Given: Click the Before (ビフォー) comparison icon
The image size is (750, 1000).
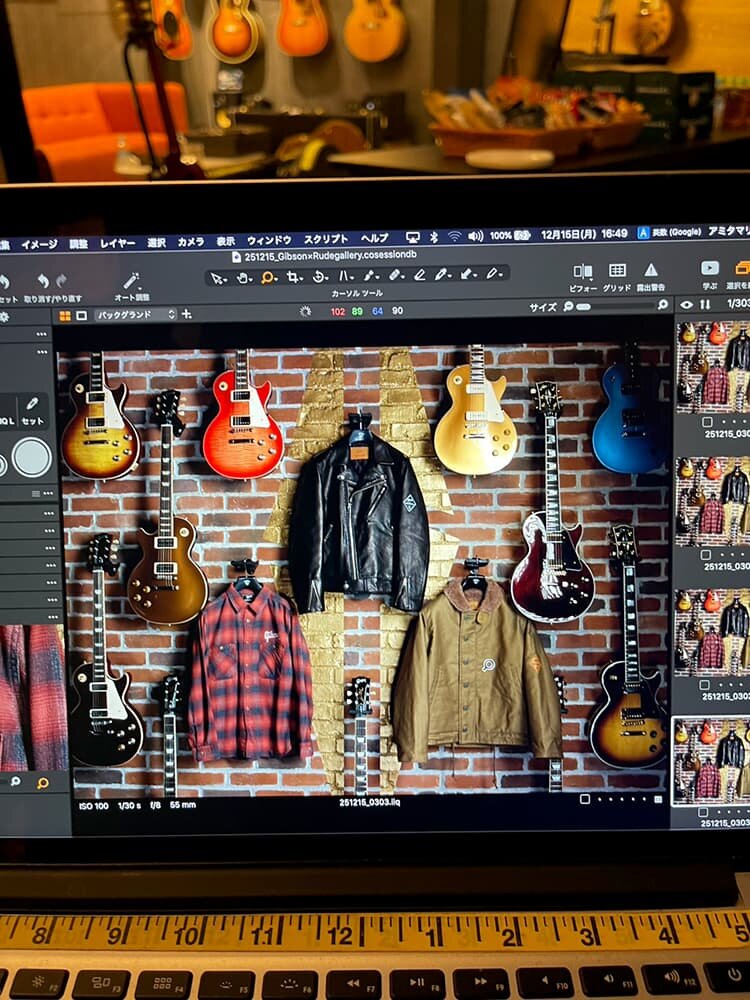Looking at the screenshot, I should tap(583, 271).
